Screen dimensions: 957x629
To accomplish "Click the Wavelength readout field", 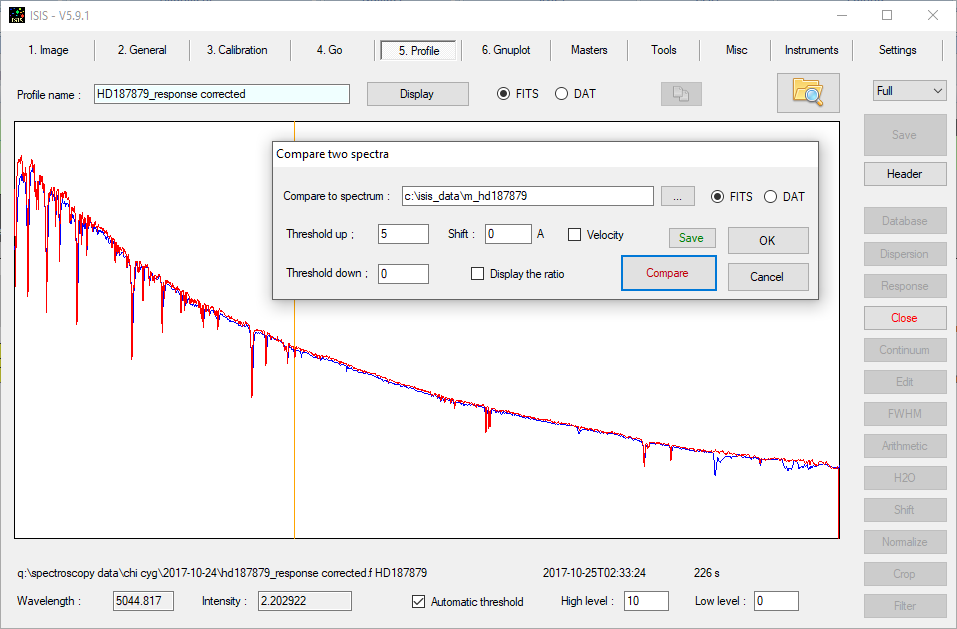I will point(143,601).
